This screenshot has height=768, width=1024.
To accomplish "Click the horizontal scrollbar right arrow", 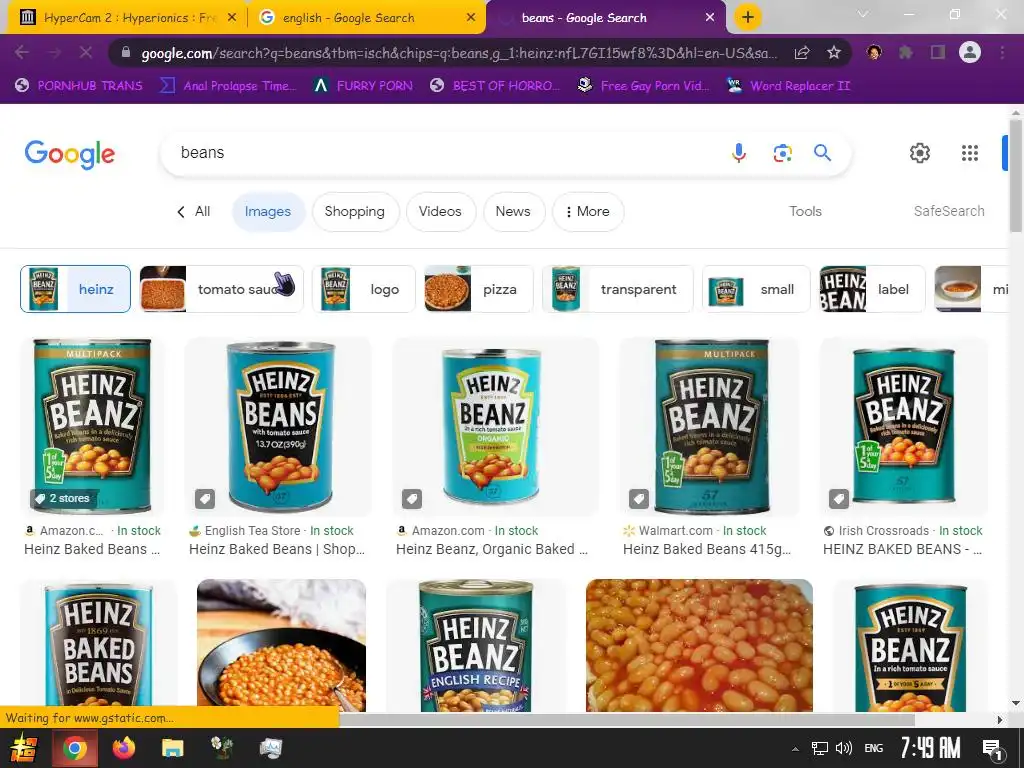I will point(1000,720).
